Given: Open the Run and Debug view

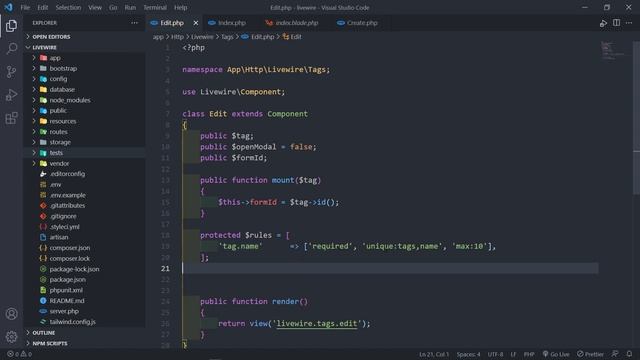Looking at the screenshot, I should (11, 95).
